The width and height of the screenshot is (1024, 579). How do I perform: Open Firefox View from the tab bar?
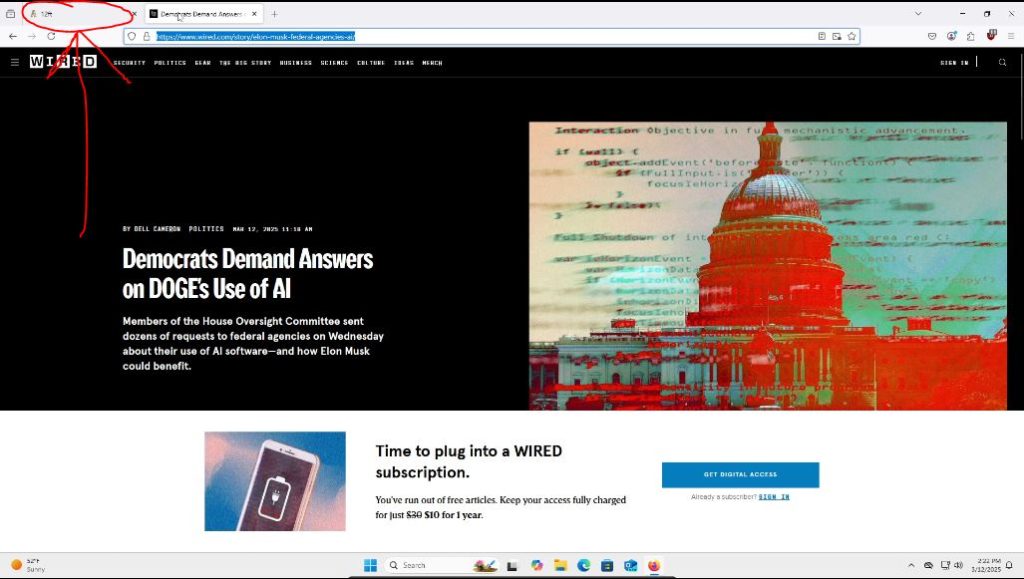(10, 14)
